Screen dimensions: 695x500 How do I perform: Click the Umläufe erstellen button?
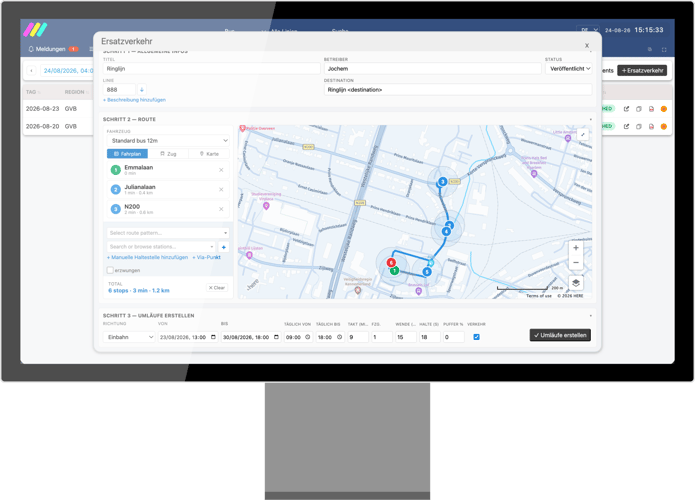(x=560, y=335)
